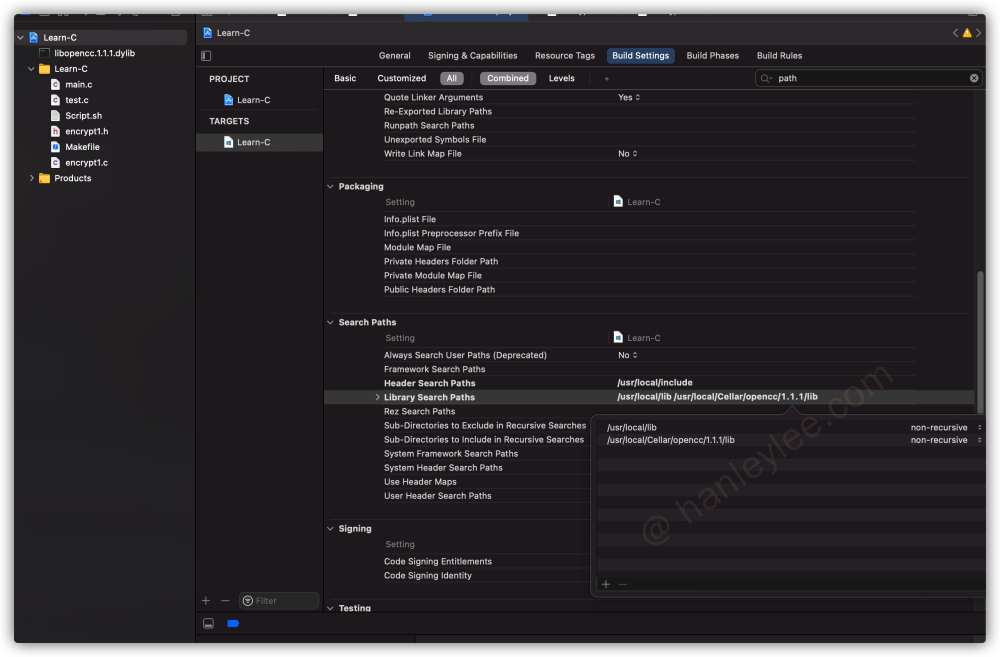Toggle the project/targets list sidebar icon
Image resolution: width=1000 pixels, height=657 pixels.
(206, 56)
